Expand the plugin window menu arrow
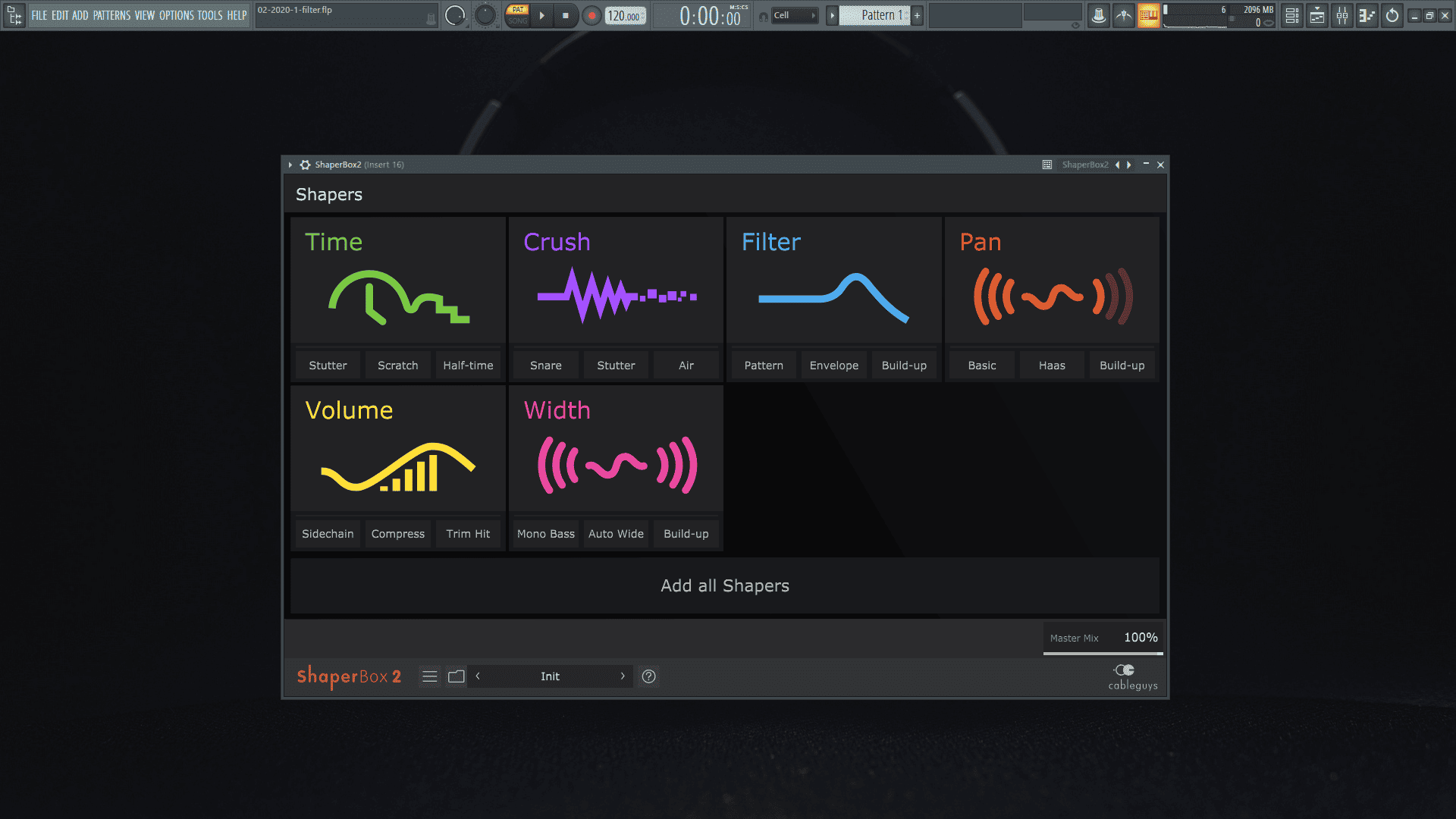This screenshot has width=1456, height=819. (x=290, y=165)
